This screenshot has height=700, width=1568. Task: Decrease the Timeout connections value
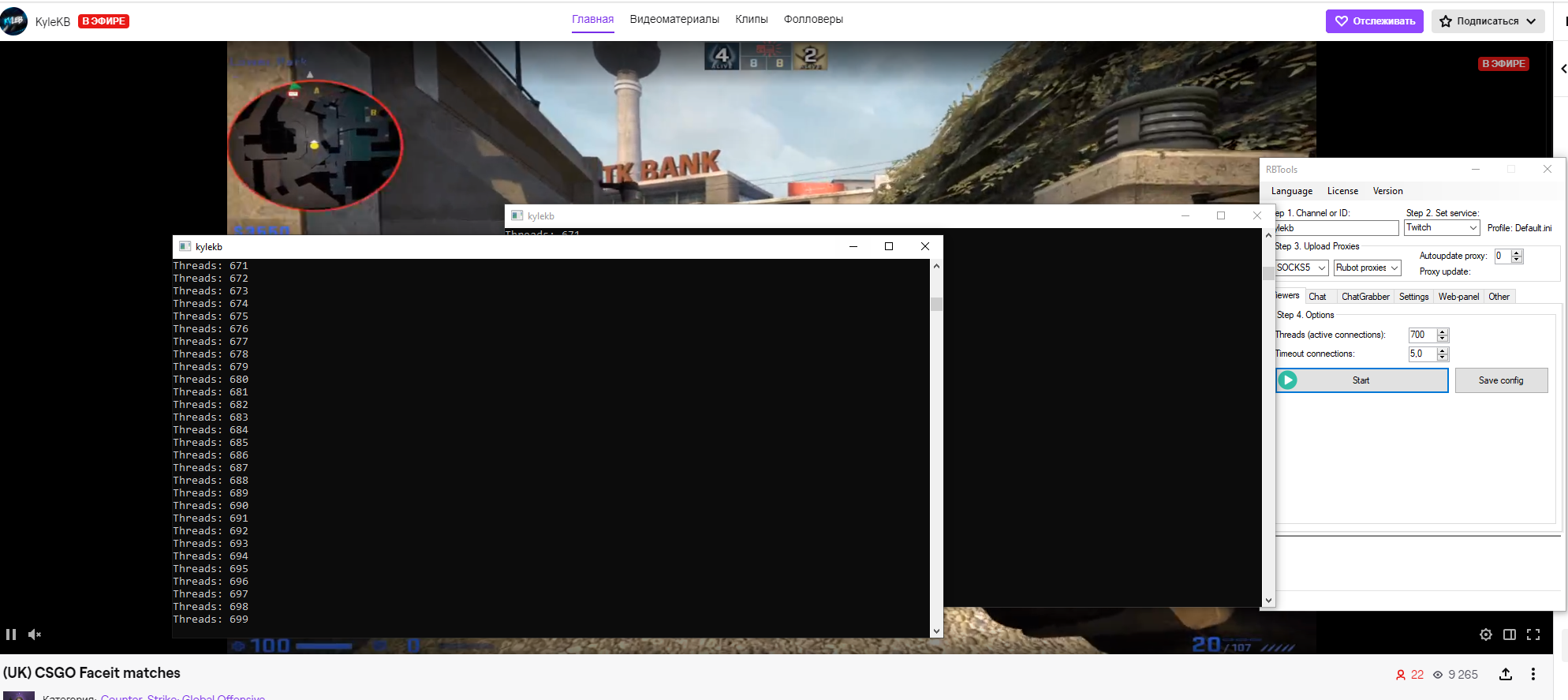[x=1443, y=357]
